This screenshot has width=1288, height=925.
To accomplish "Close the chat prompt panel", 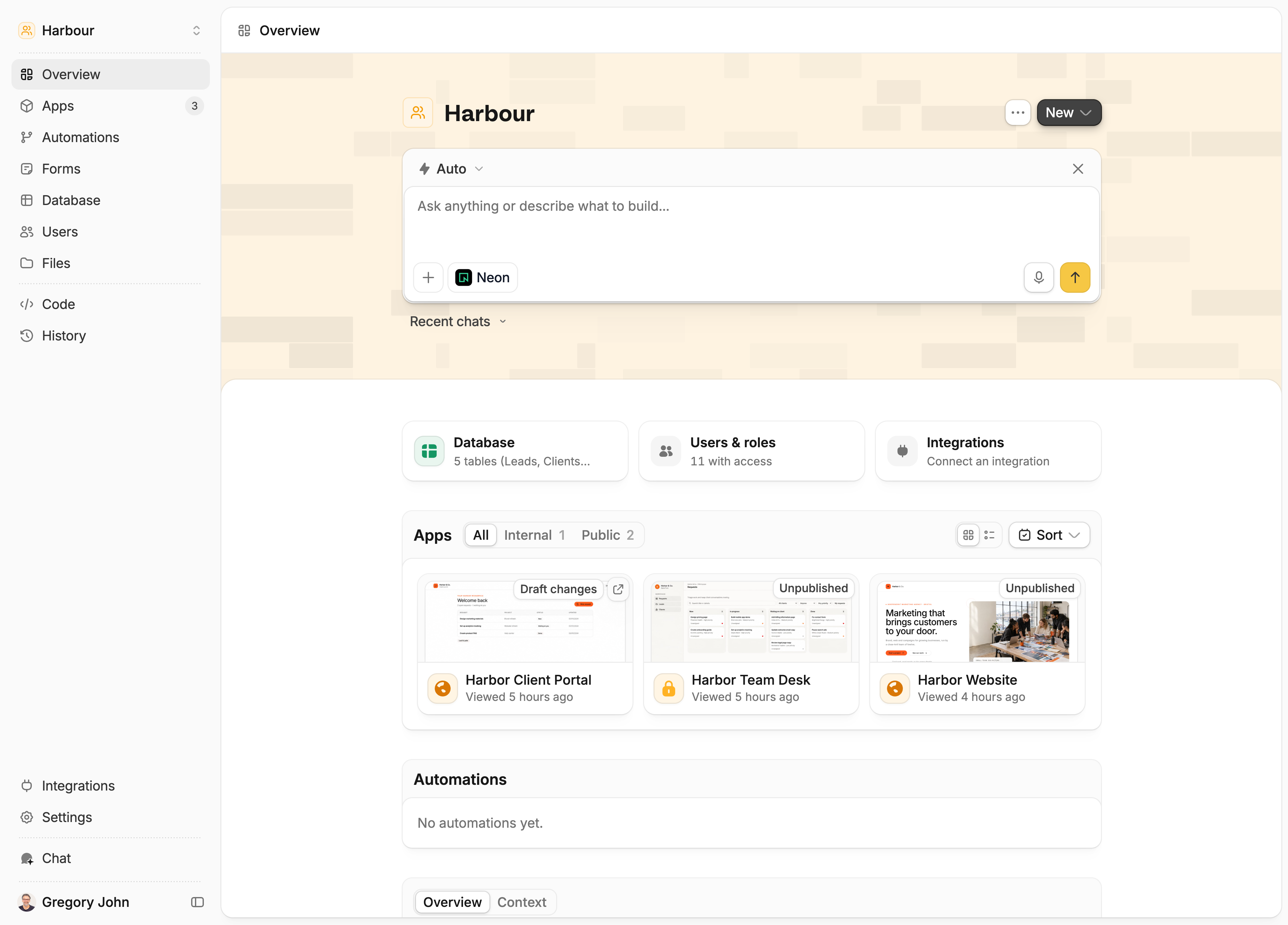I will (x=1077, y=168).
